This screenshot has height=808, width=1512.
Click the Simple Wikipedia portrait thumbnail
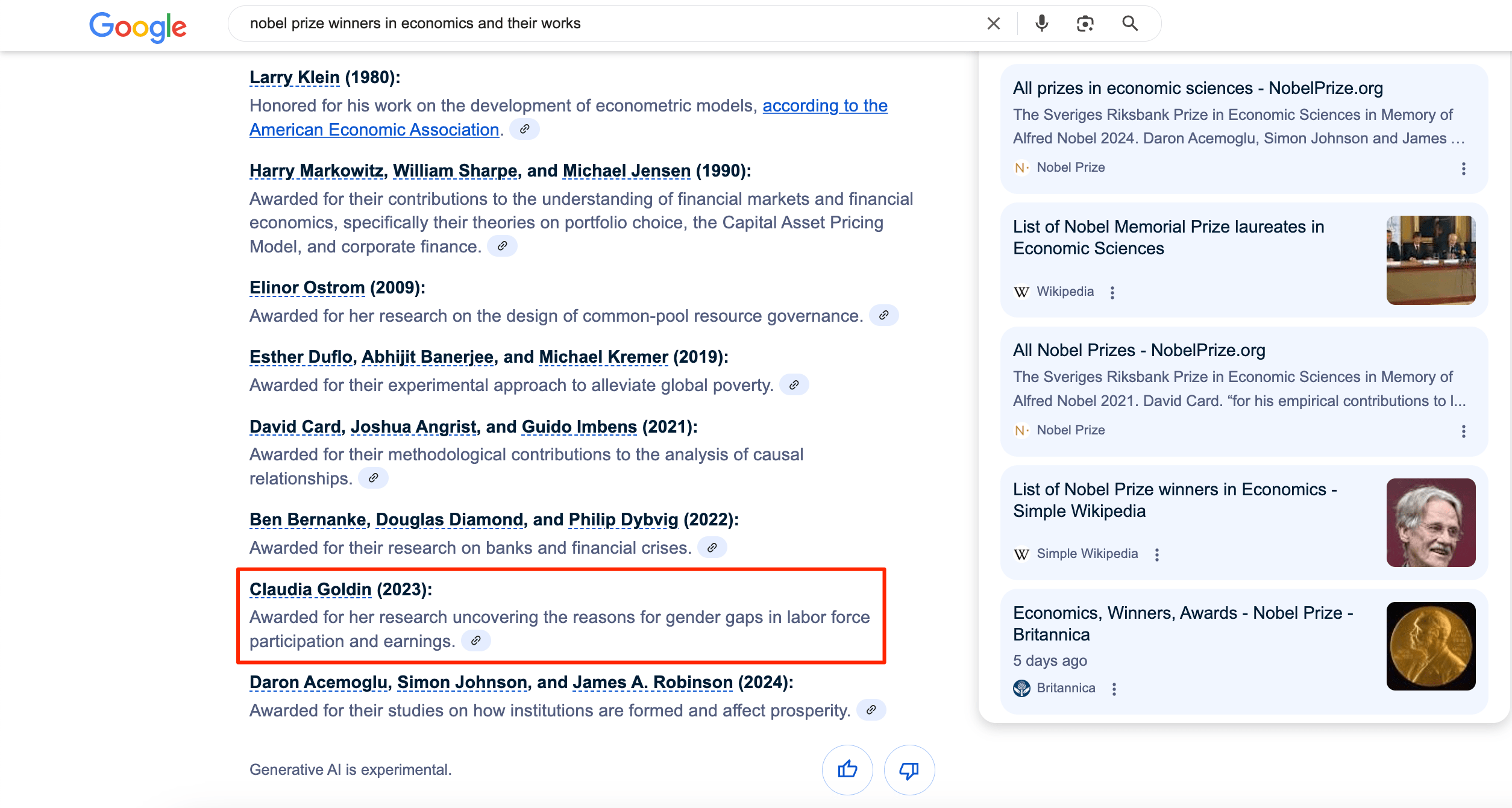click(x=1431, y=522)
